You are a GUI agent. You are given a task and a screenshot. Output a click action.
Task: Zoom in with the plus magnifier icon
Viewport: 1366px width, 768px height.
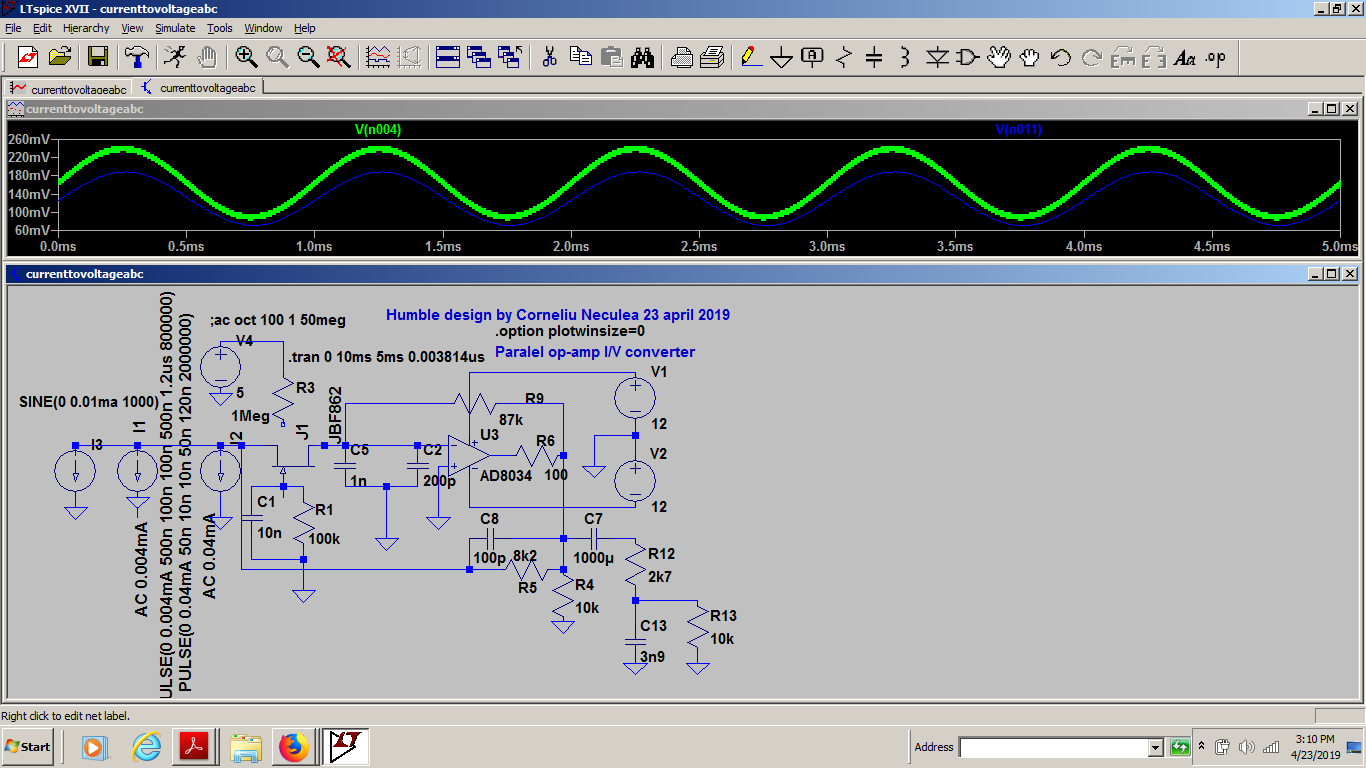tap(246, 57)
